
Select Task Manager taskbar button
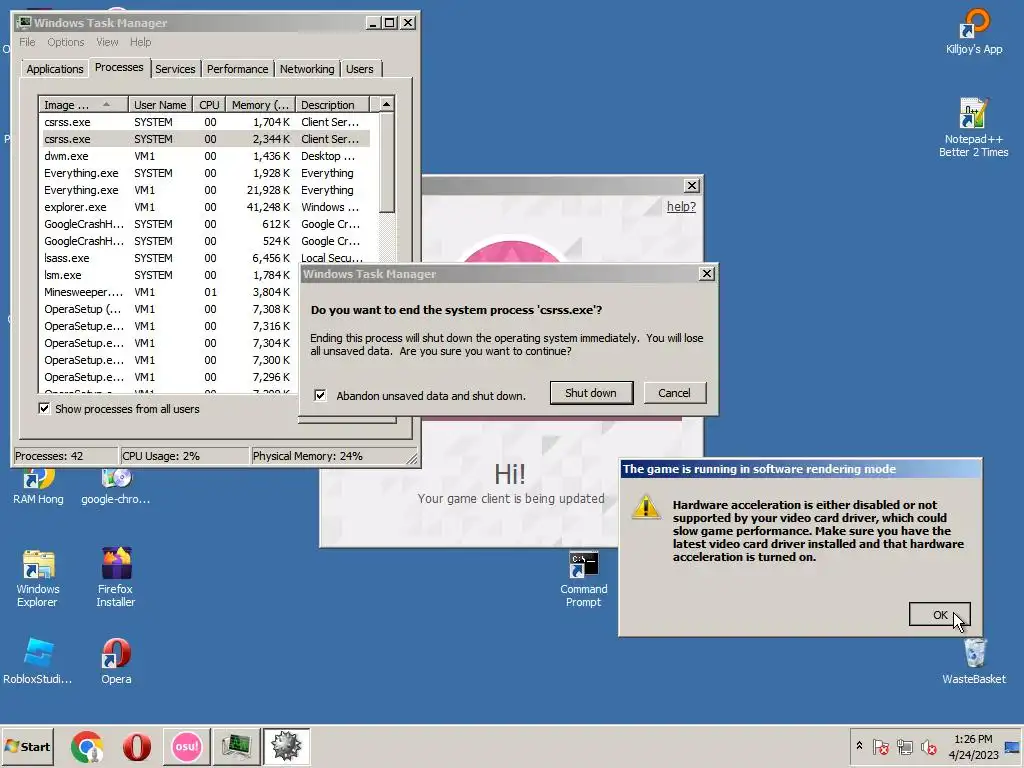coord(236,746)
